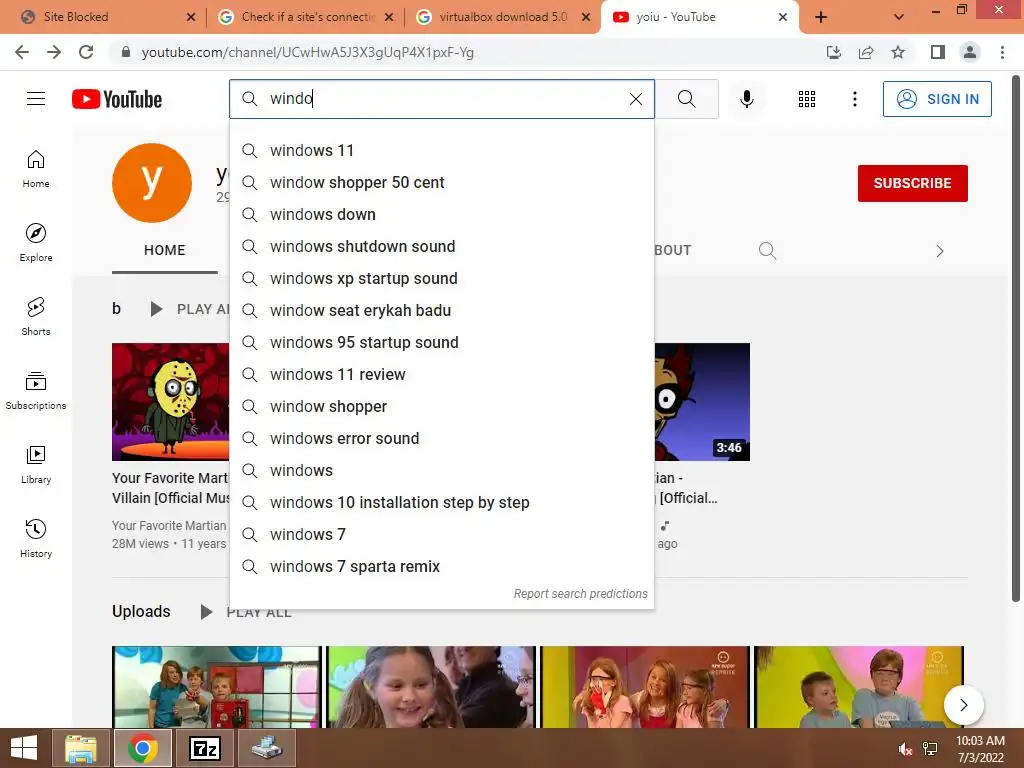
Task: Select 'windows shutdown sound' suggestion
Action: click(442, 246)
